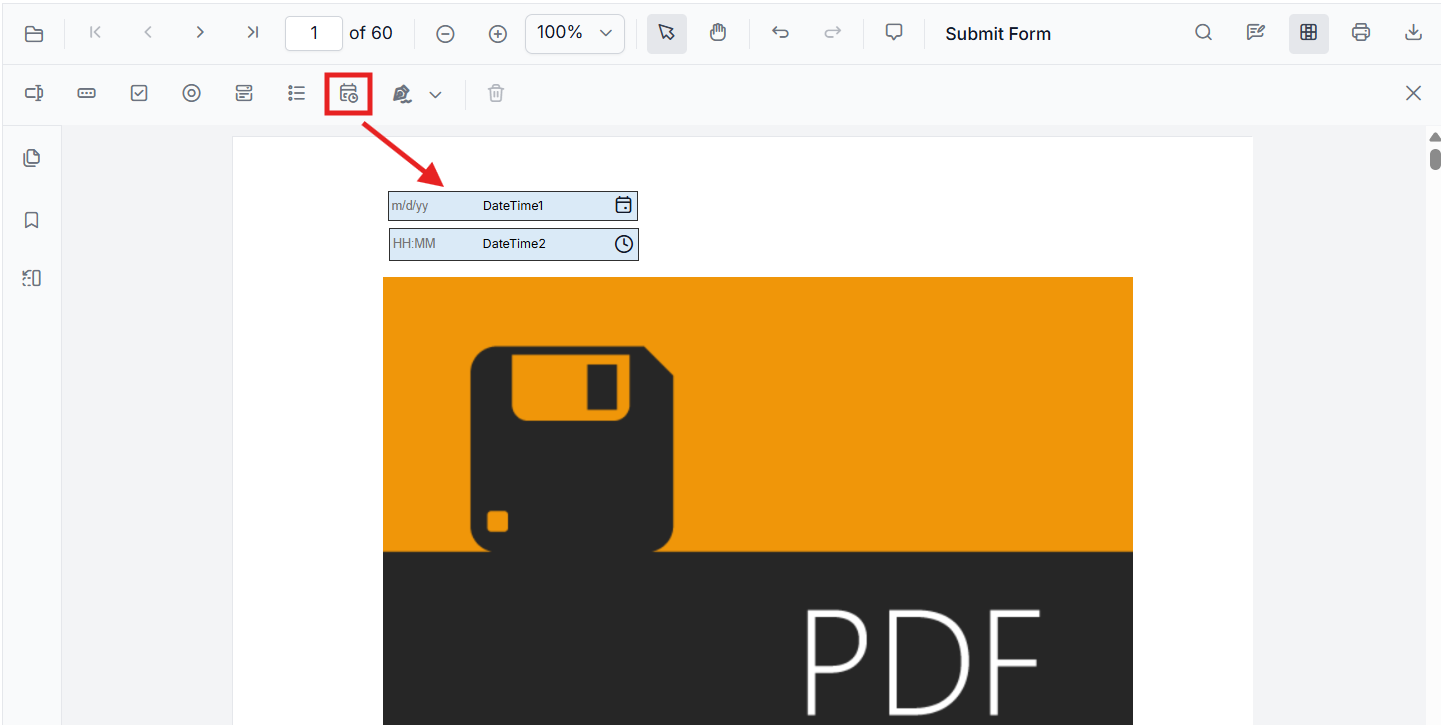1441x725 pixels.
Task: Print the document
Action: tap(1360, 33)
